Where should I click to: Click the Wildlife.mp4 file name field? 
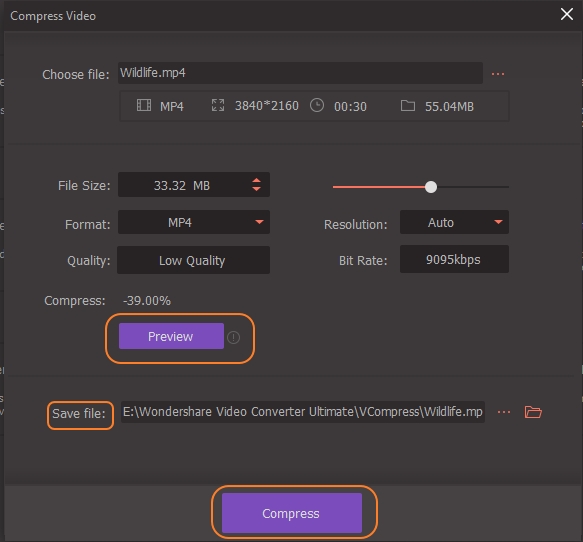tap(300, 73)
